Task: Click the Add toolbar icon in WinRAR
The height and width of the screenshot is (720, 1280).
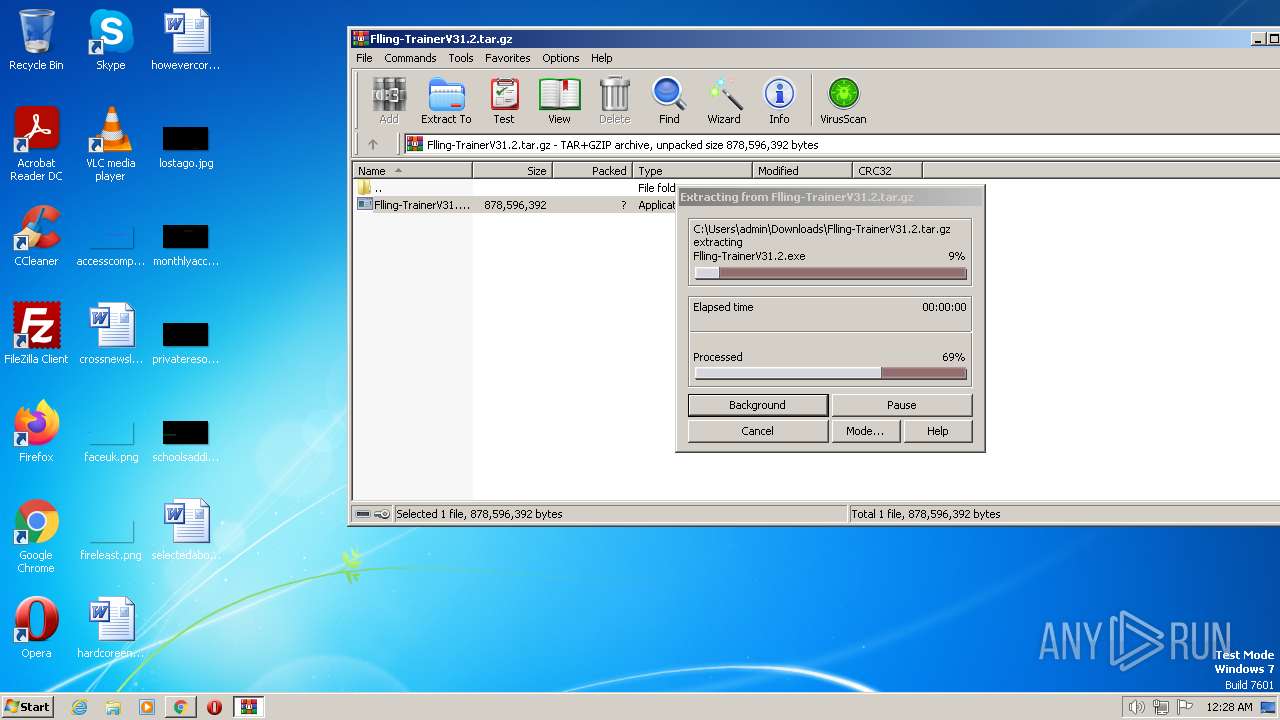Action: tap(388, 101)
